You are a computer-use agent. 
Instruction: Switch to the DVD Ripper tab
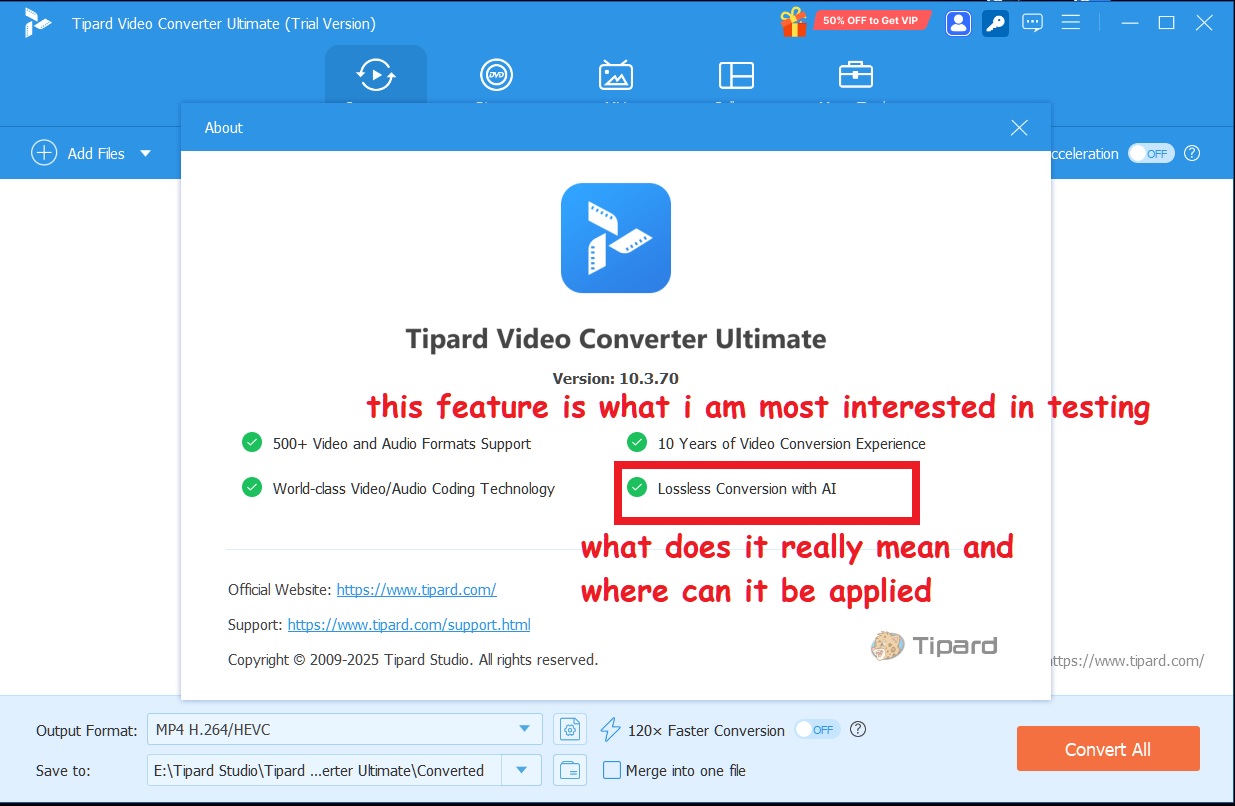(x=496, y=75)
